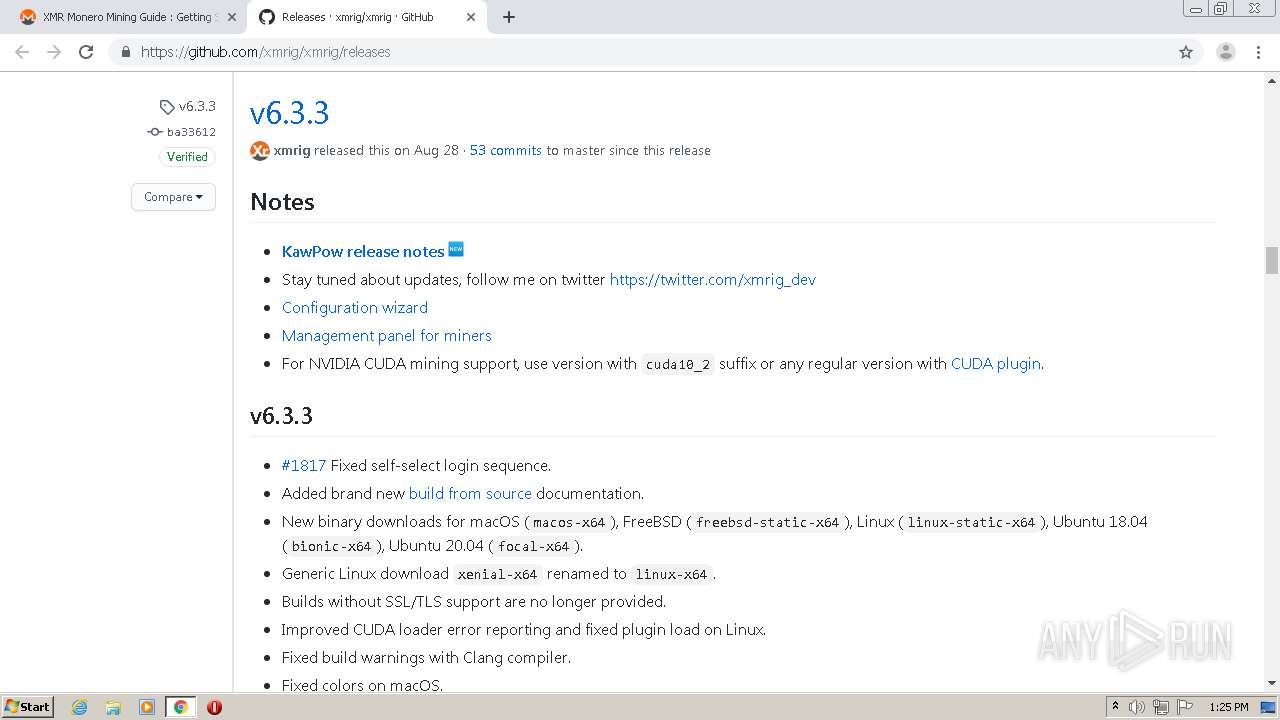Go back using the browser back arrow
Viewport: 1280px width, 720px height.
pos(22,52)
